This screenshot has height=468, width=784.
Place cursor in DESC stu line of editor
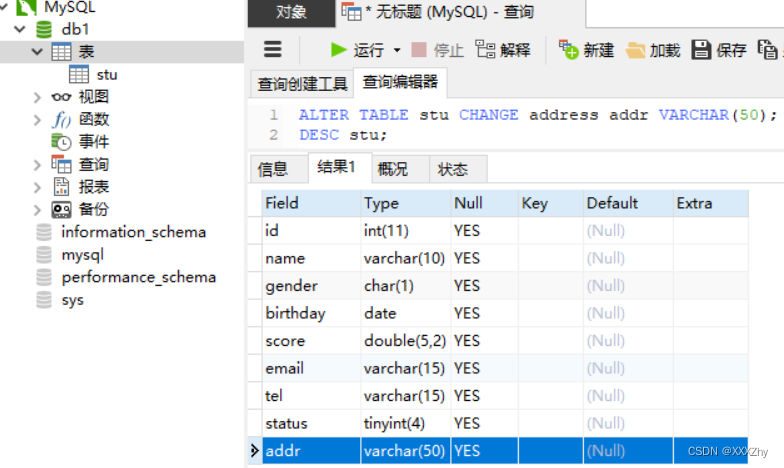(x=343, y=135)
